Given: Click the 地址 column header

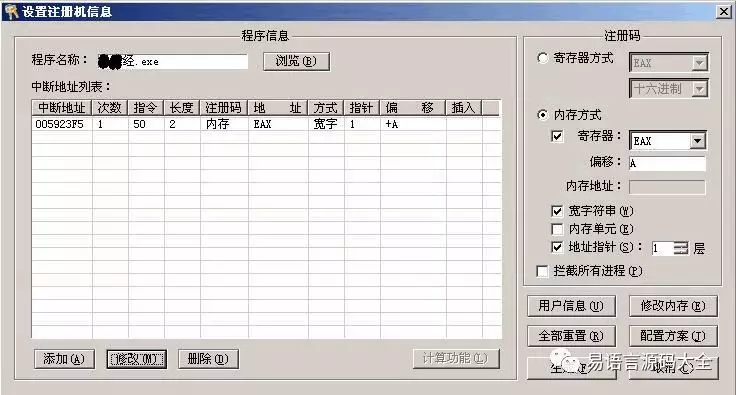Looking at the screenshot, I should pyautogui.click(x=278, y=108).
